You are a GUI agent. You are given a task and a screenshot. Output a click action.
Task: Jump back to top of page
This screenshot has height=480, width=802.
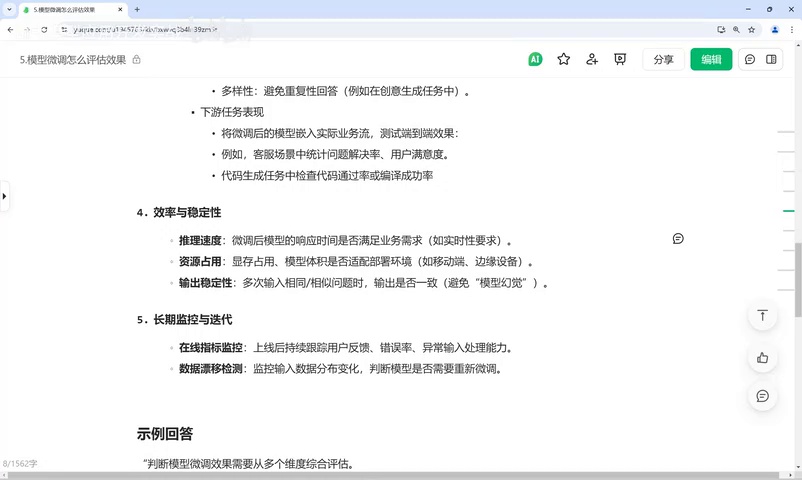(762, 316)
